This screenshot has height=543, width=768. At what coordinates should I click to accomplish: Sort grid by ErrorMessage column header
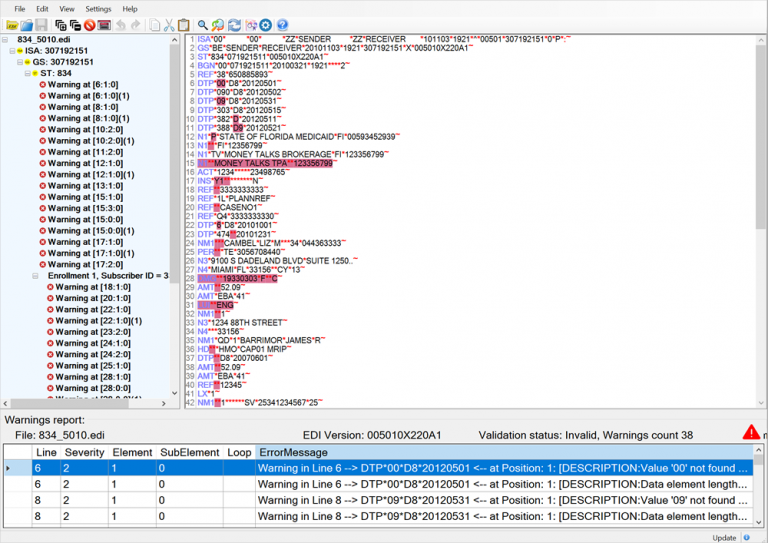pos(504,452)
